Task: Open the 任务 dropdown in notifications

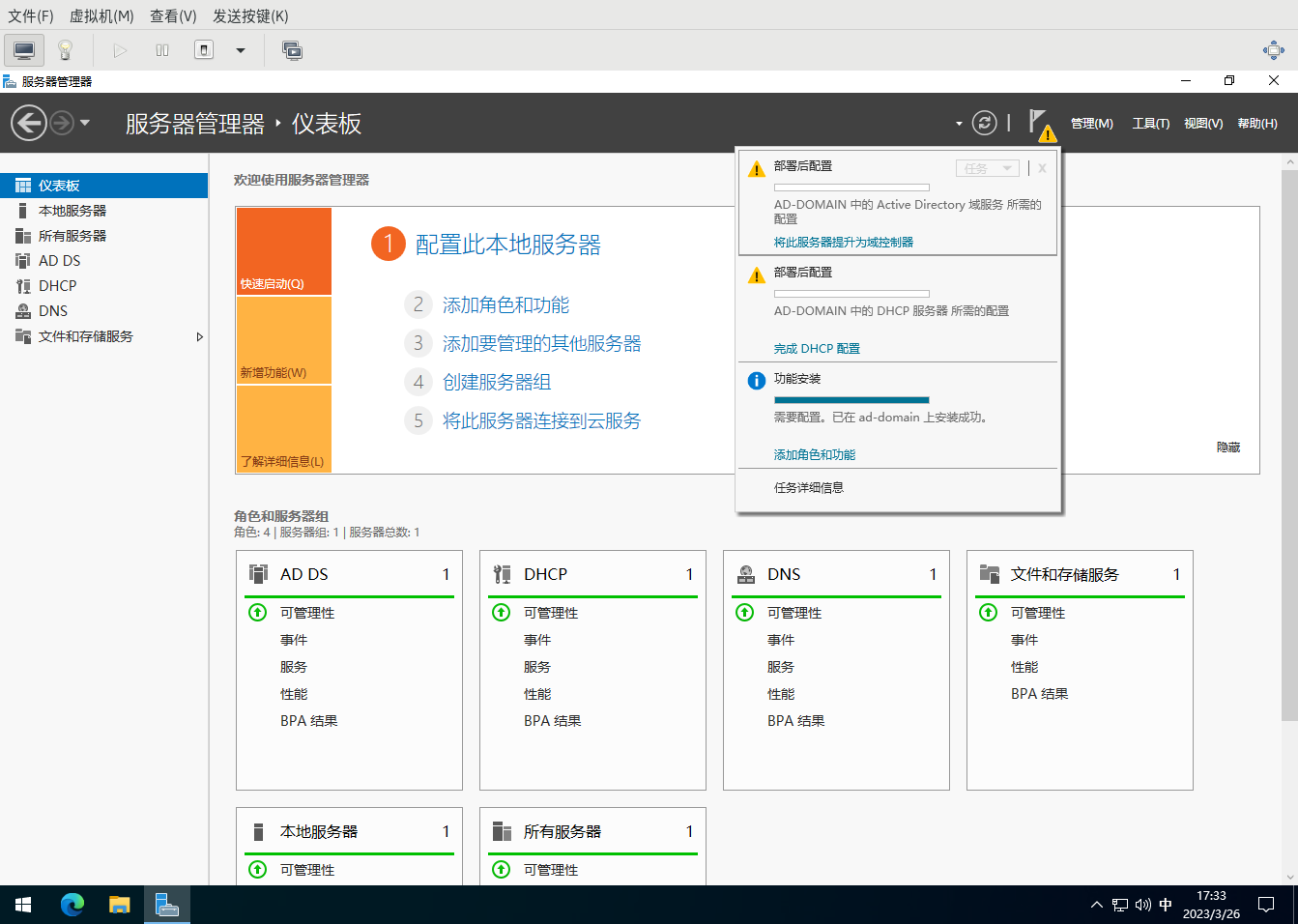Action: click(988, 168)
